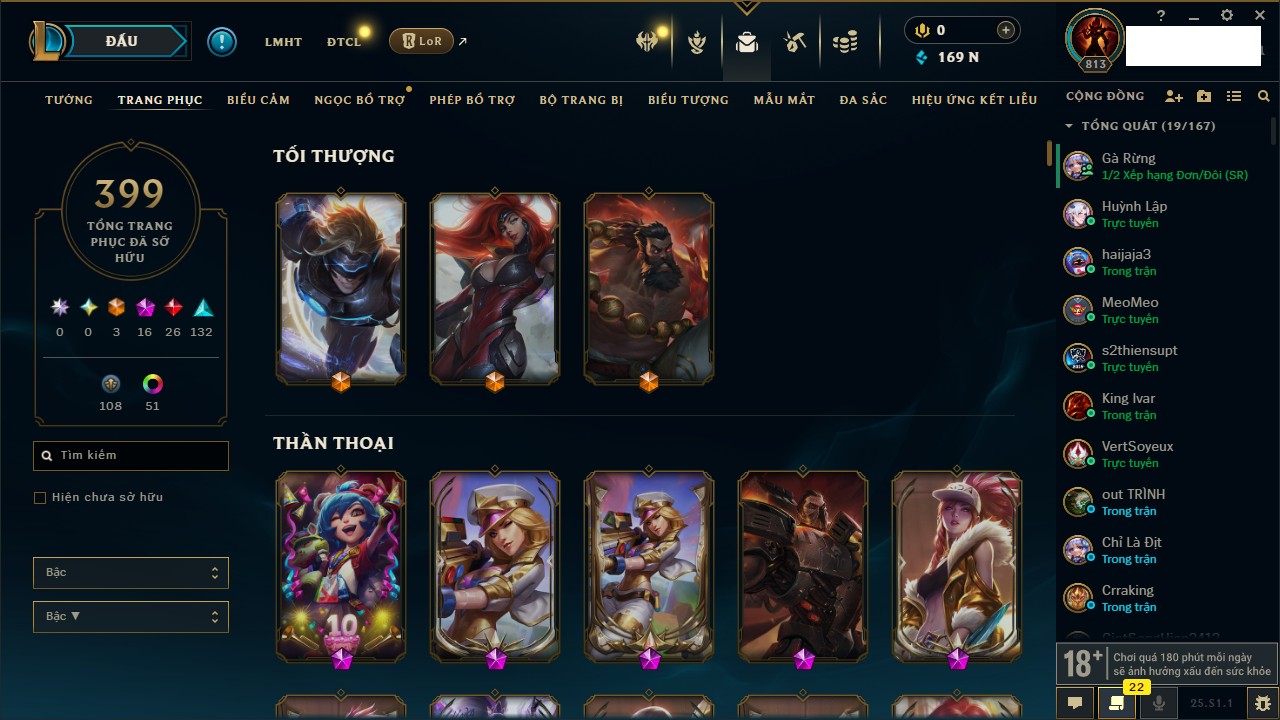This screenshot has width=1280, height=720.
Task: Open the first 'Bậc' dropdown
Action: coord(131,573)
